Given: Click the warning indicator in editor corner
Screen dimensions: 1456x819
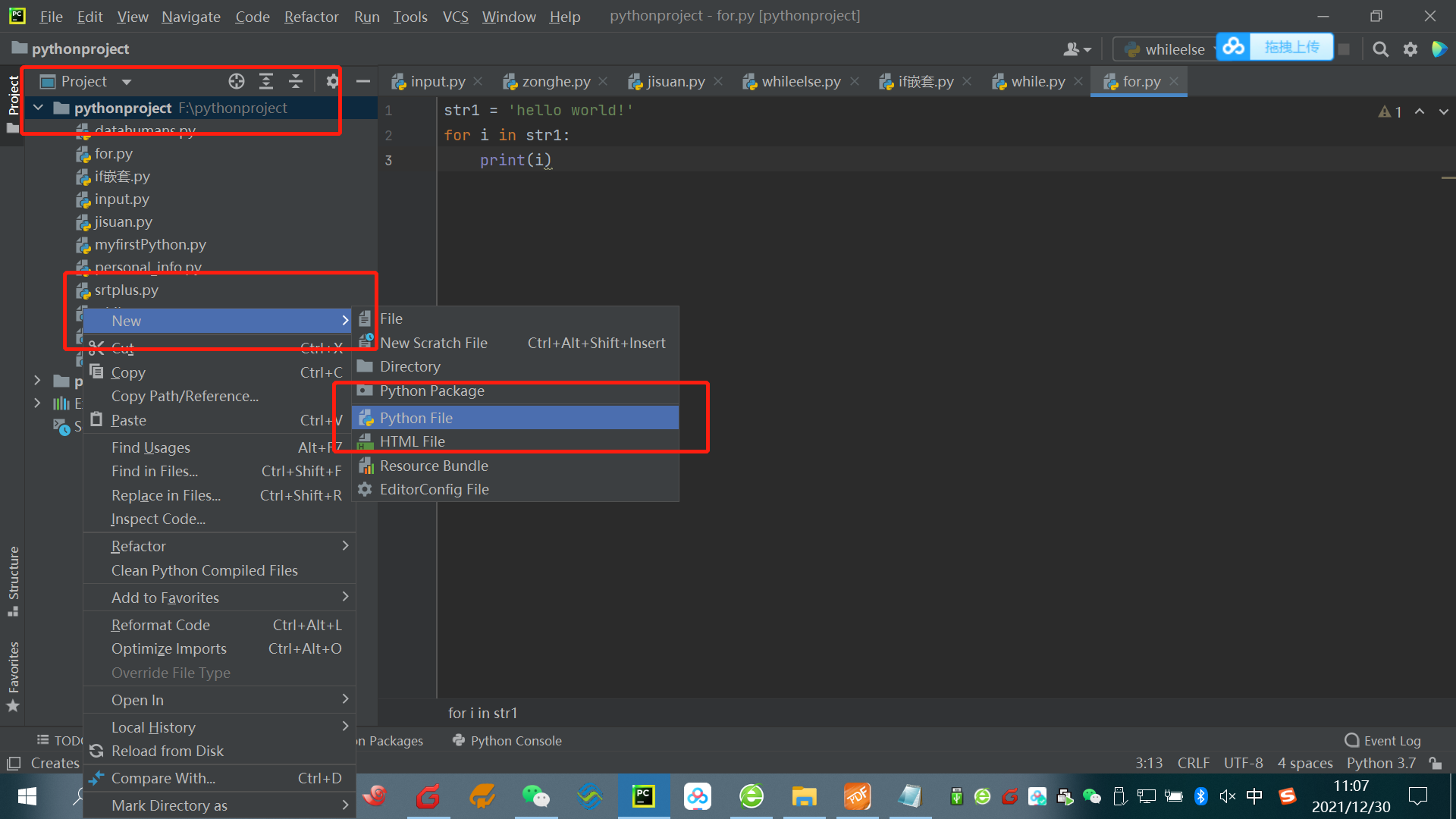Looking at the screenshot, I should [1389, 111].
